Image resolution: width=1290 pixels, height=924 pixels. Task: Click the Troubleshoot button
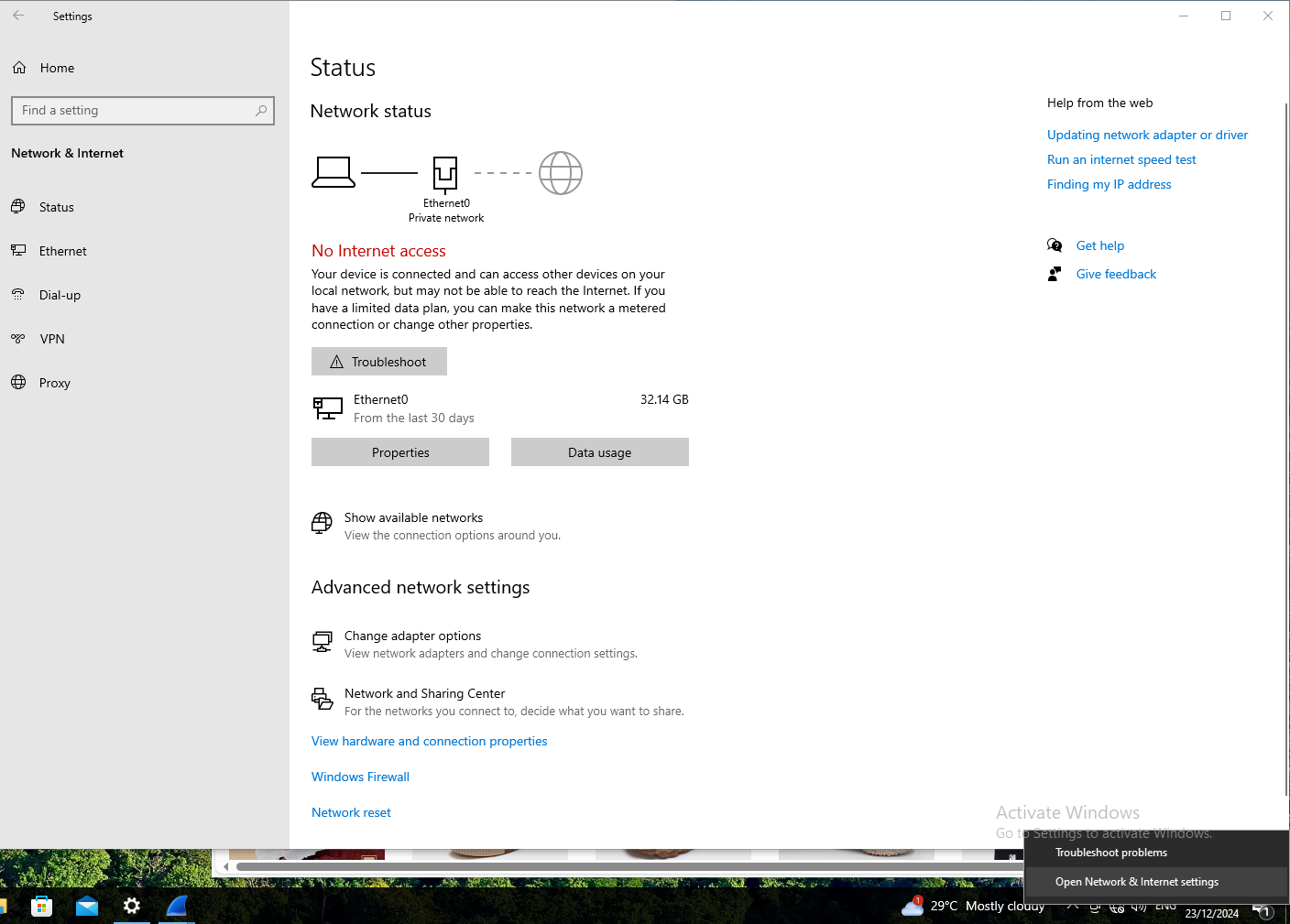coord(379,362)
